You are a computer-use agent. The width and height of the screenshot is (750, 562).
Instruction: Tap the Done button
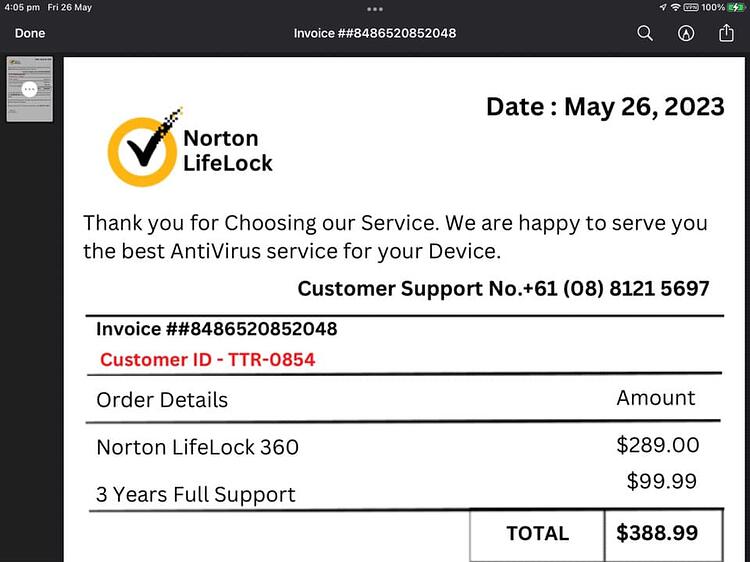tap(30, 33)
